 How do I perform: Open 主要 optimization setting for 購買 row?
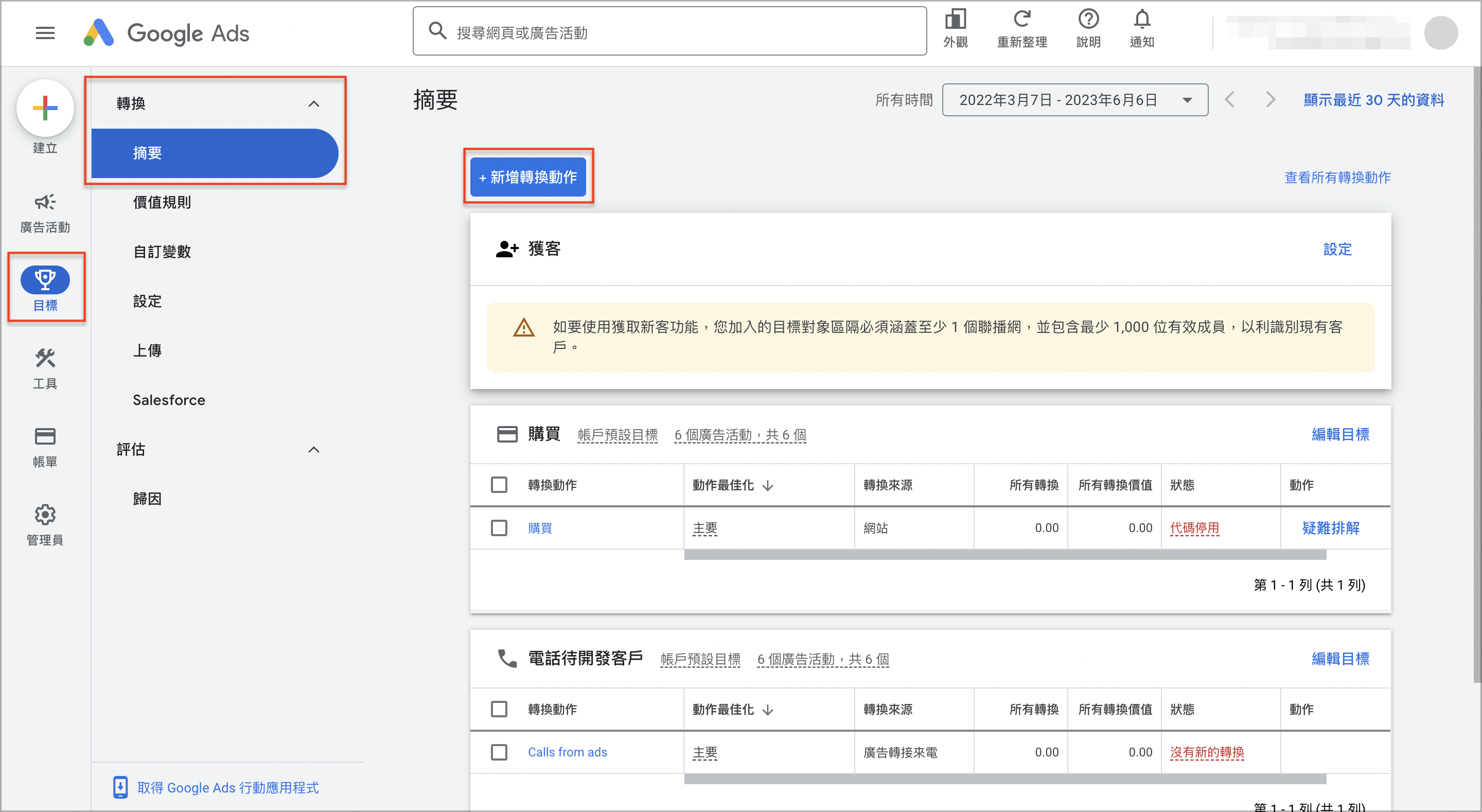point(705,528)
